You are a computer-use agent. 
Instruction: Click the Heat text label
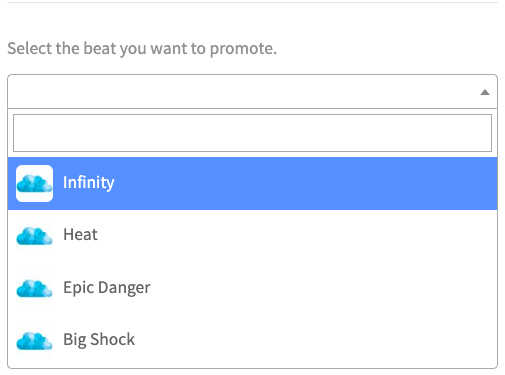[80, 234]
